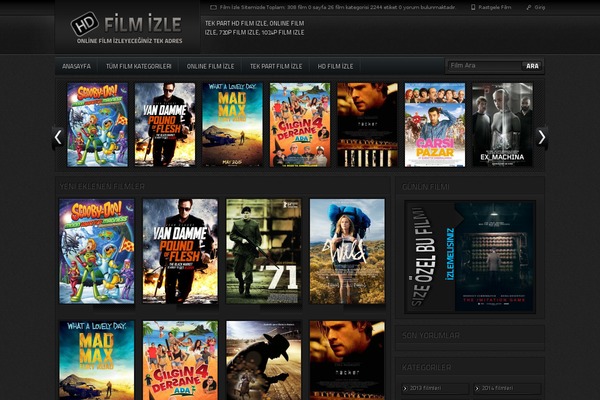Screen dimensions: 600x400
Task: Open Ex Machina poster in carousel
Action: pyautogui.click(x=502, y=125)
